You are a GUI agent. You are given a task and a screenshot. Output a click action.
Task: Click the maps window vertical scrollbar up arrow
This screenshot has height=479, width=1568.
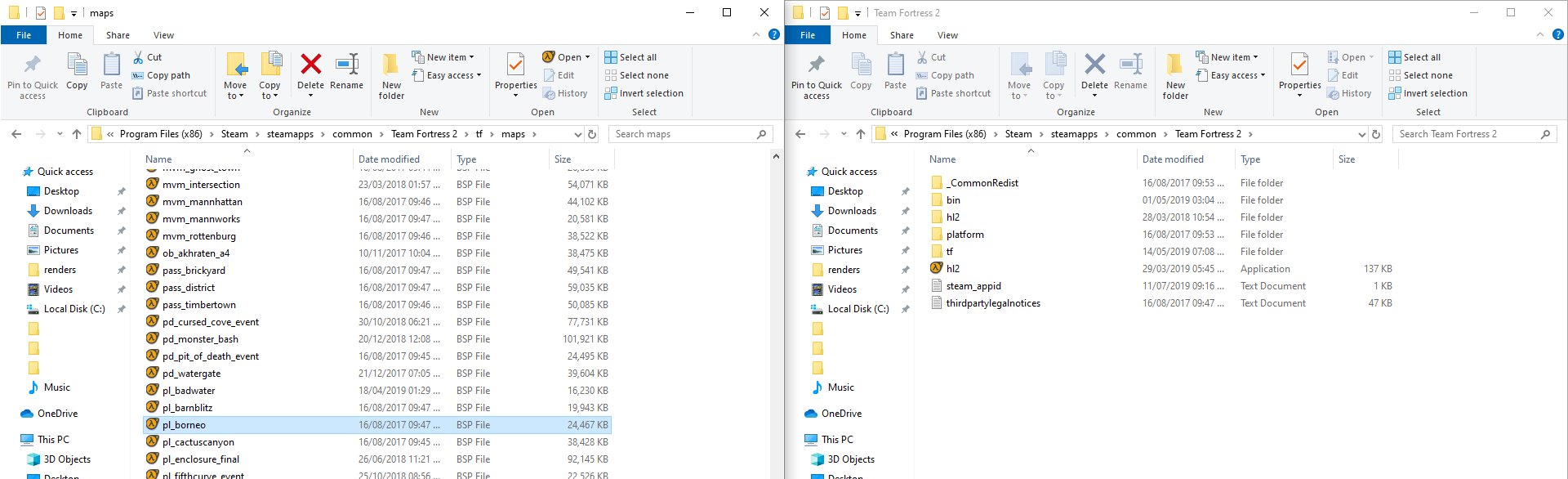[x=776, y=156]
